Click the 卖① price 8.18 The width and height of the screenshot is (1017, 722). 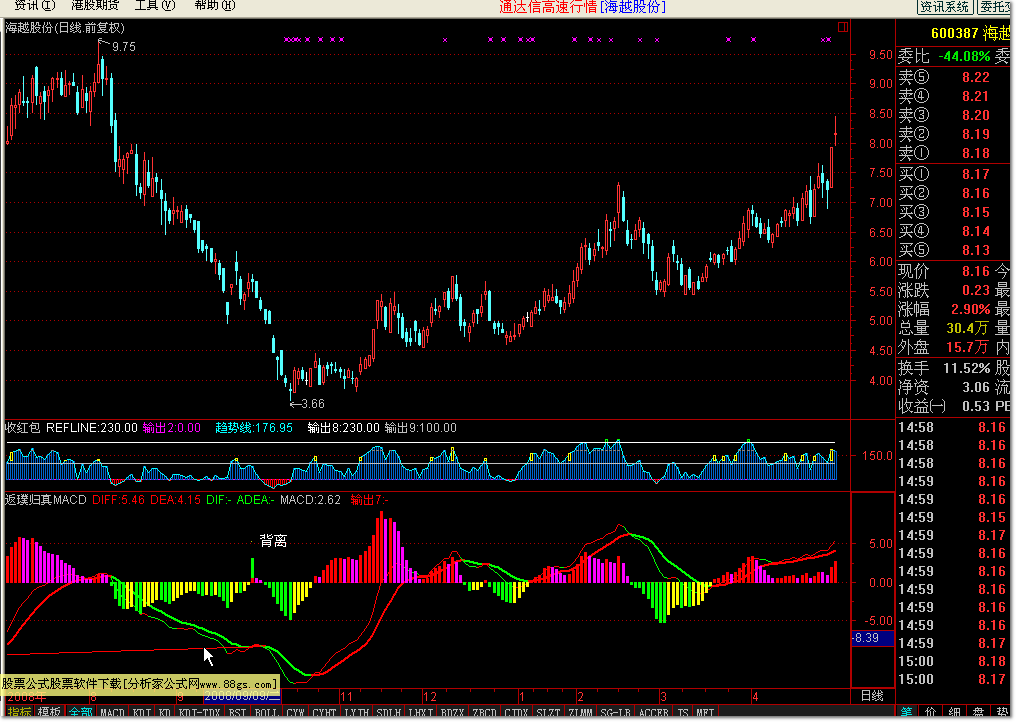click(x=975, y=153)
